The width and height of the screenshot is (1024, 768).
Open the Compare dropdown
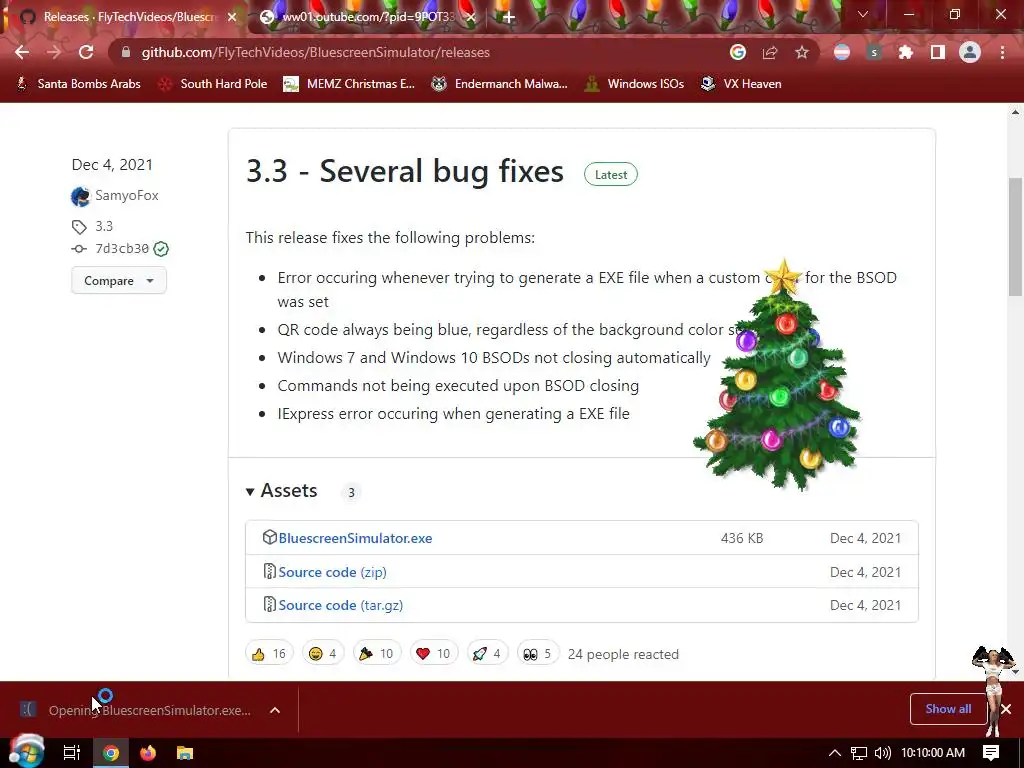click(x=118, y=280)
